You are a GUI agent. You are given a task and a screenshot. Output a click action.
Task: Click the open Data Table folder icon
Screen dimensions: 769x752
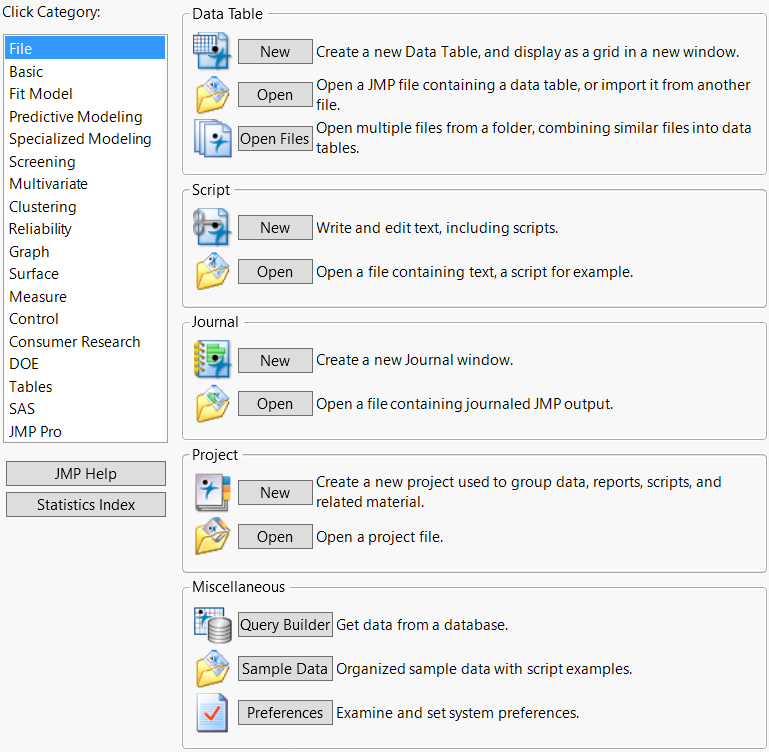[212, 95]
